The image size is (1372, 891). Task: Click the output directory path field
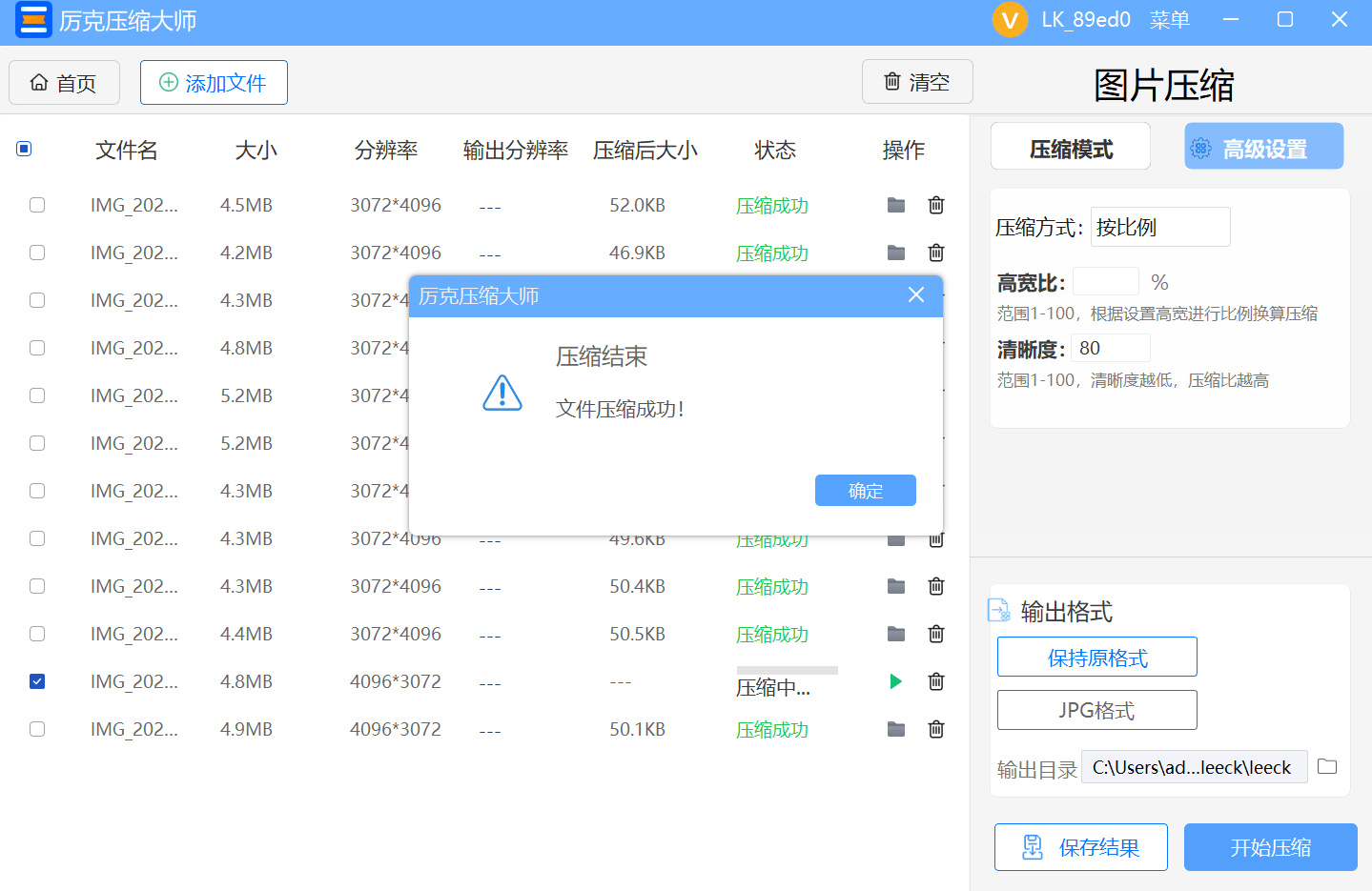(x=1195, y=767)
